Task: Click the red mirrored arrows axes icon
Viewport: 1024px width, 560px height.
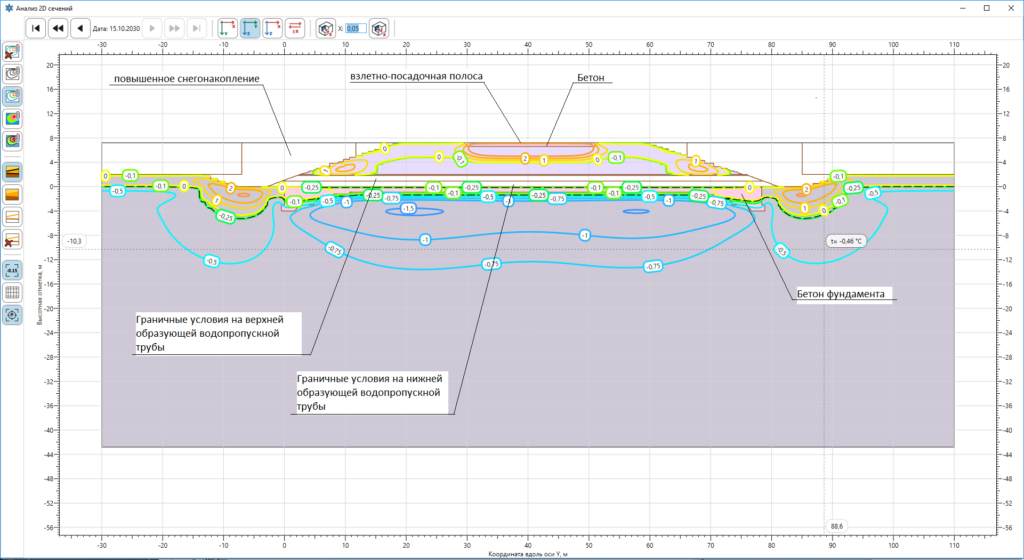Action: coord(295,28)
